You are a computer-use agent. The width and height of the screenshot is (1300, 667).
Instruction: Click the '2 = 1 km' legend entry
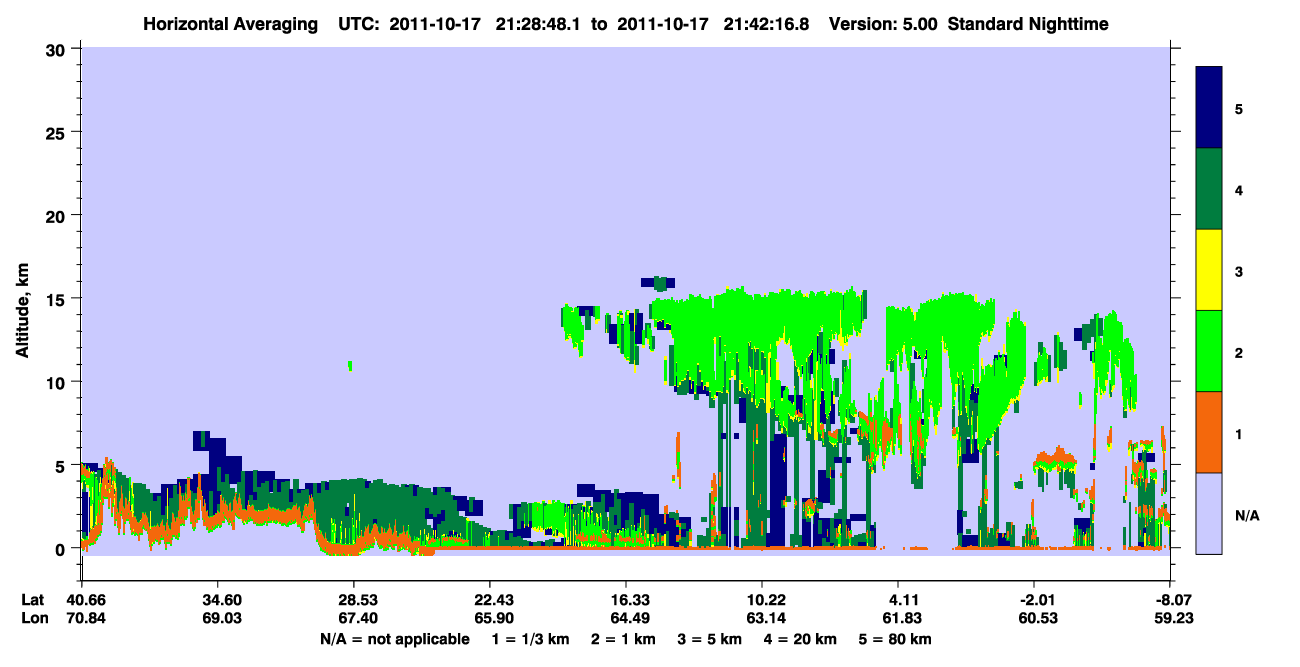point(624,639)
